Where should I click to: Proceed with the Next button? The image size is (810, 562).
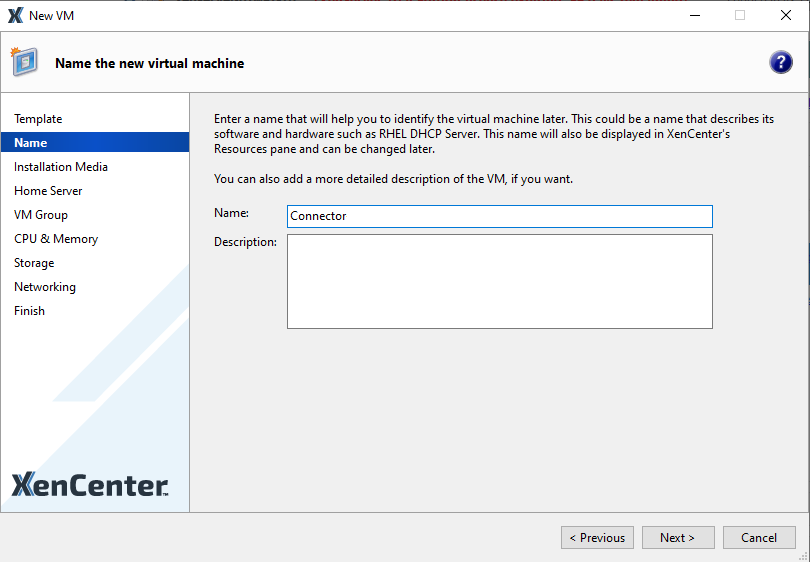pyautogui.click(x=678, y=538)
